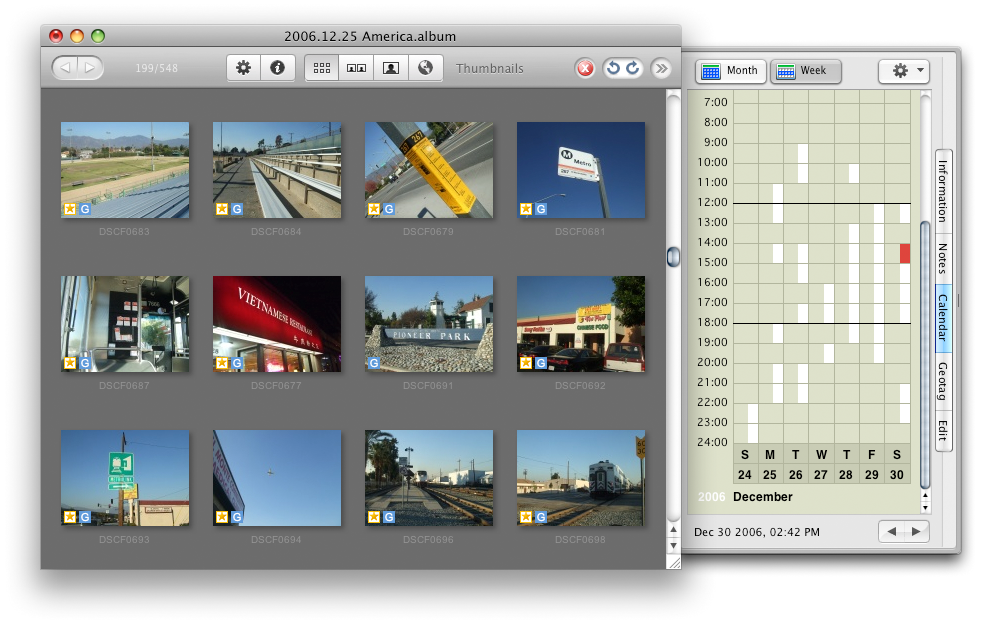Click star badge on DSCF0684
Viewport: 1000px width, 620px height.
pyautogui.click(x=221, y=209)
